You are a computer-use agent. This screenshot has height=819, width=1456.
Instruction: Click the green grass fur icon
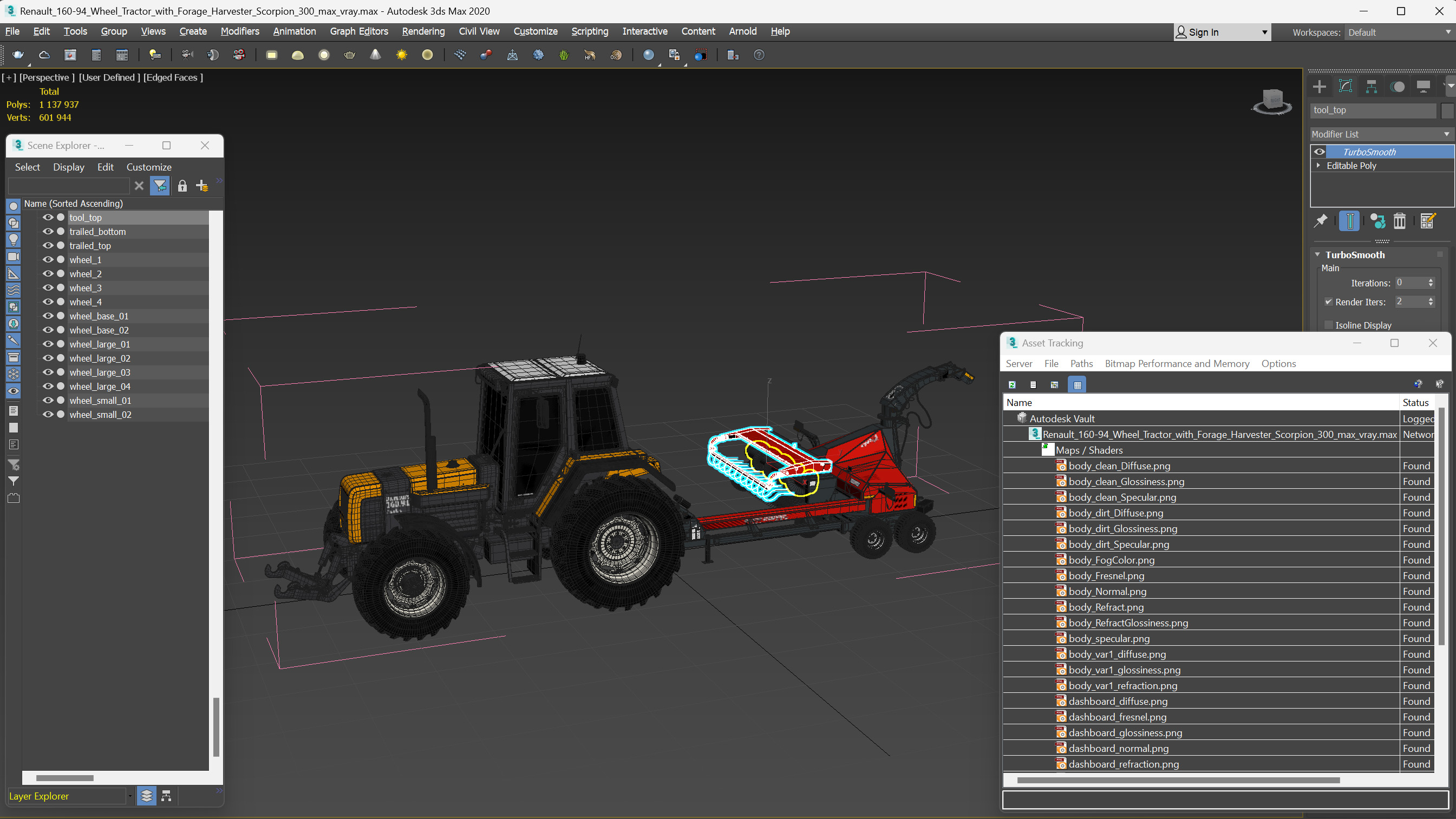pyautogui.click(x=564, y=55)
